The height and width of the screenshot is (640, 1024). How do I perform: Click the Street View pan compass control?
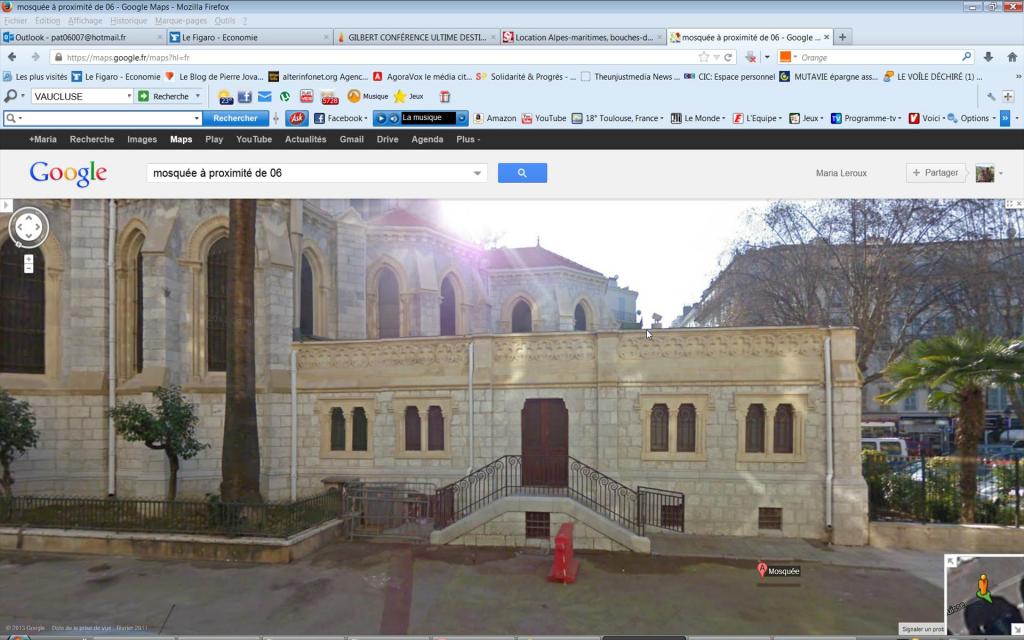point(29,227)
